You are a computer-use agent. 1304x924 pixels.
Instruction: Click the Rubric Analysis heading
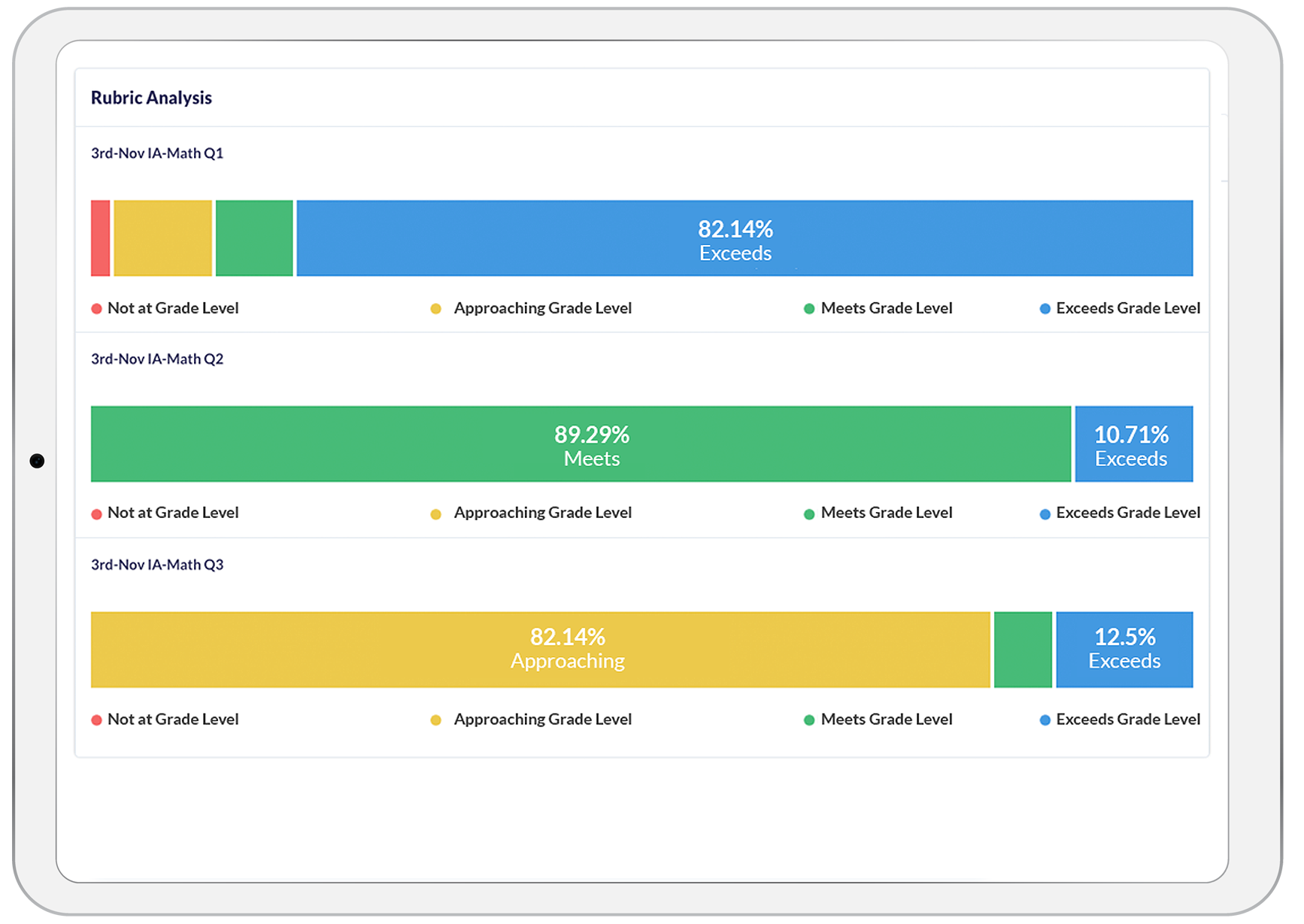151,98
